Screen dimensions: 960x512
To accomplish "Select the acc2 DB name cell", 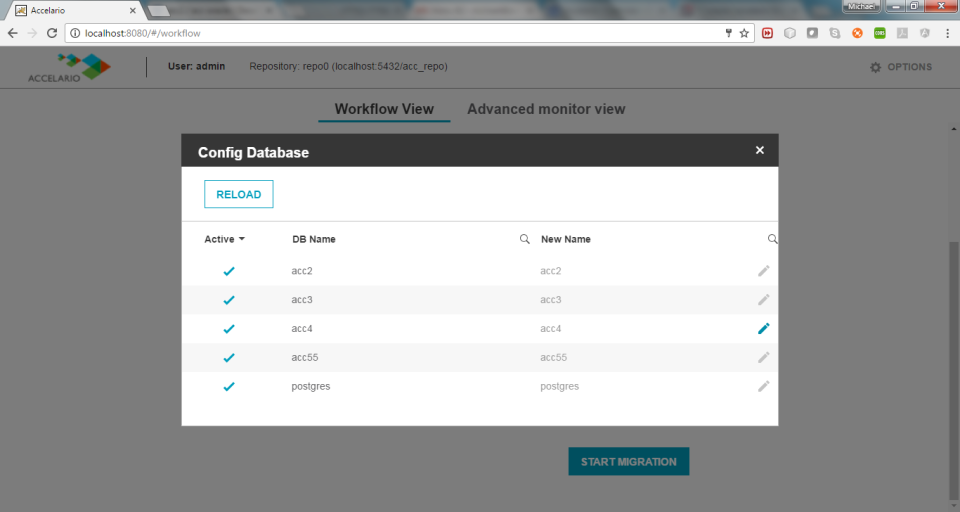I will tap(302, 271).
